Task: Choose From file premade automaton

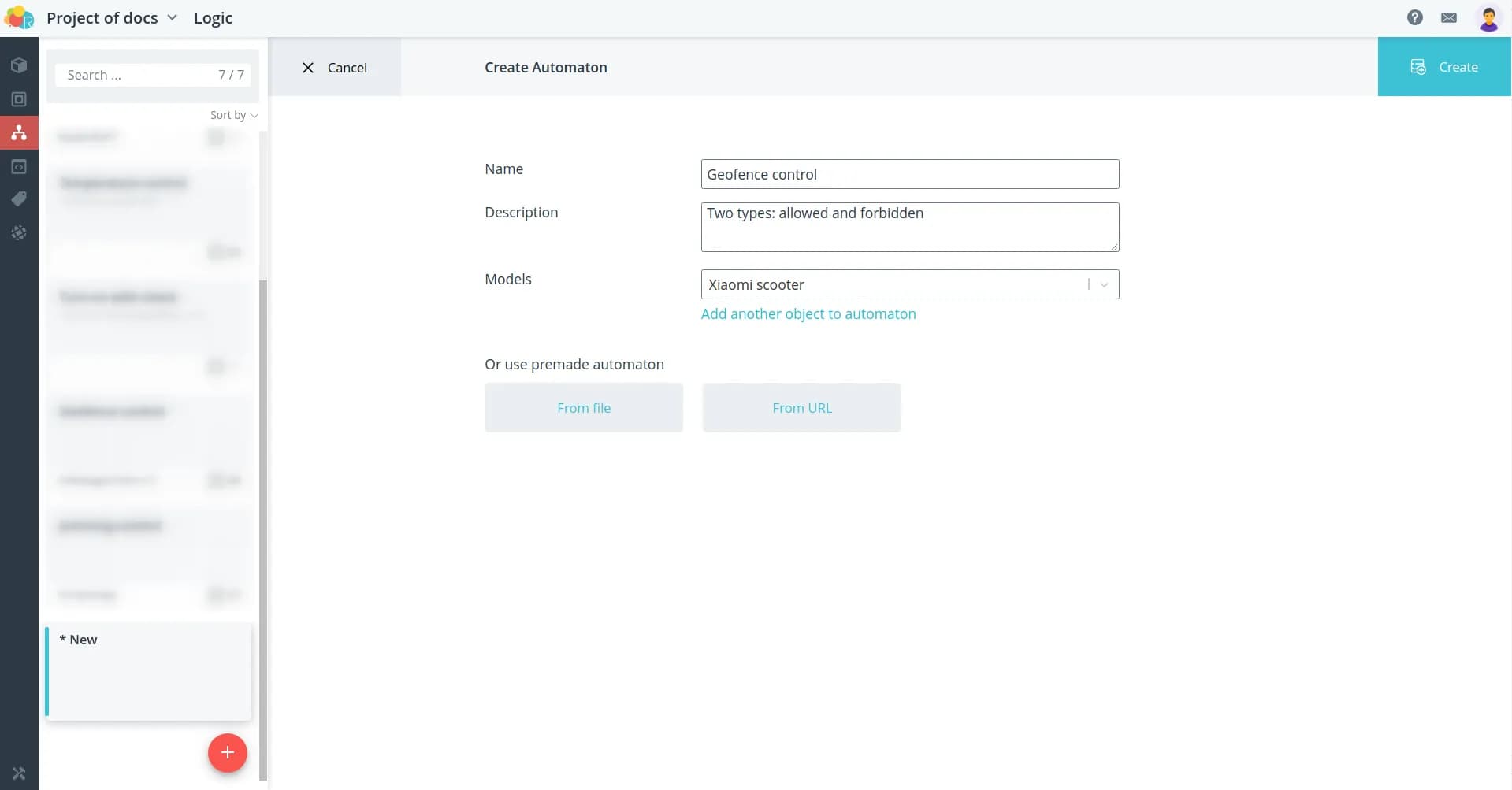Action: click(x=583, y=408)
